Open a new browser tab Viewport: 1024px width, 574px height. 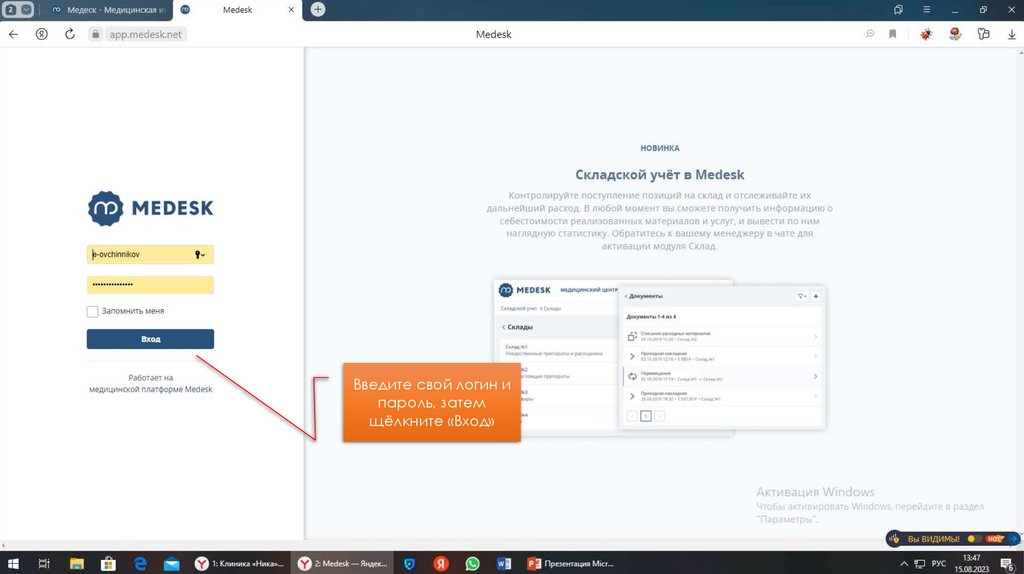coord(318,9)
